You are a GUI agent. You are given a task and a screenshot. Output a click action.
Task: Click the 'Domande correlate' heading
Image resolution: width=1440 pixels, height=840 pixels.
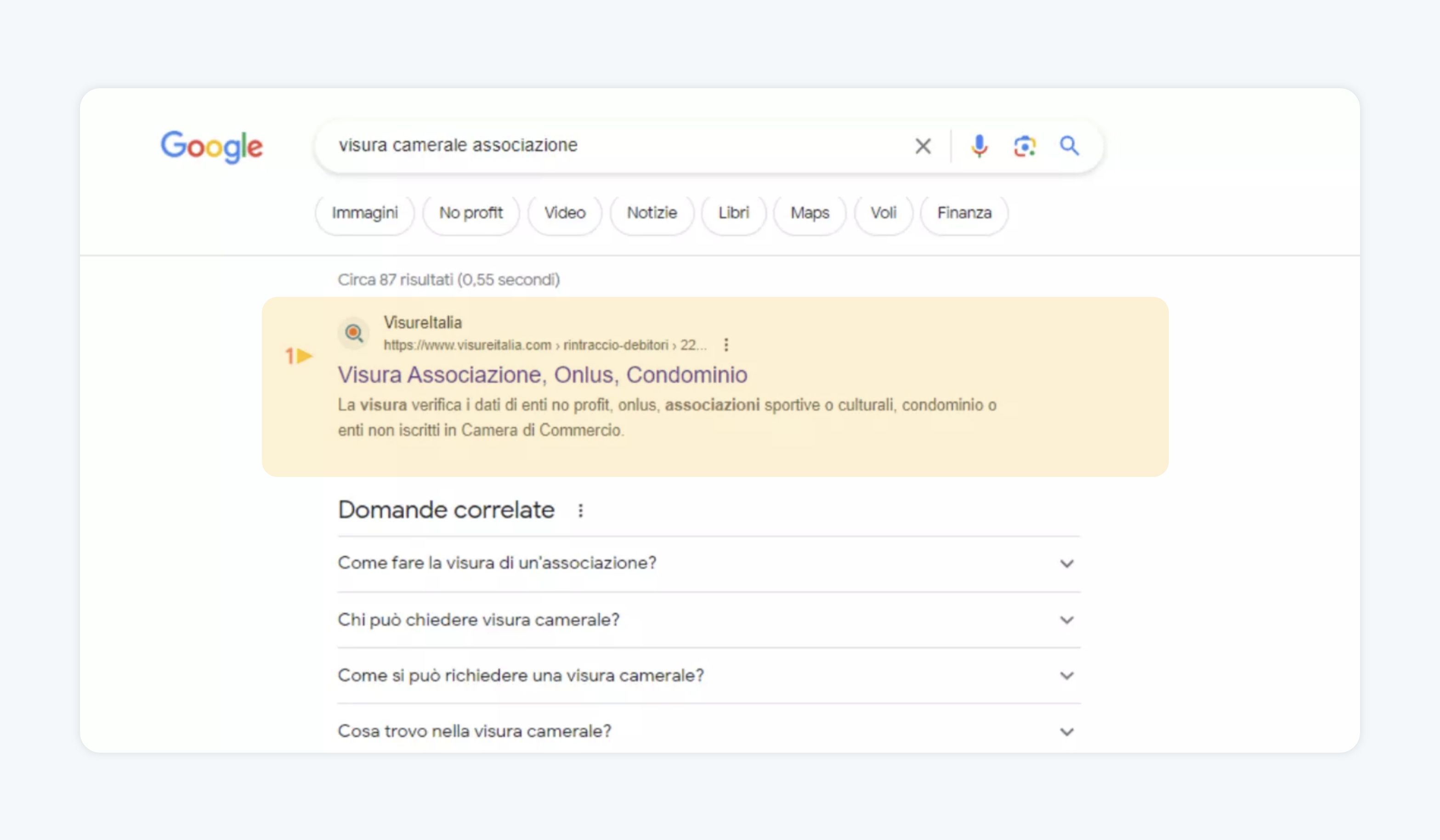[x=446, y=510]
